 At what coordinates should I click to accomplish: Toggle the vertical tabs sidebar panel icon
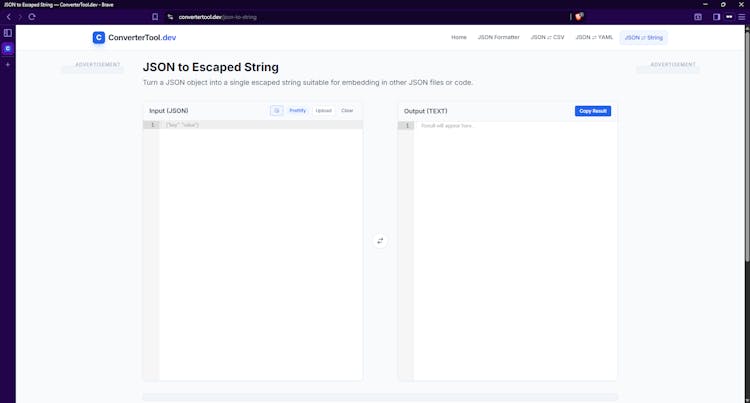pos(7,33)
